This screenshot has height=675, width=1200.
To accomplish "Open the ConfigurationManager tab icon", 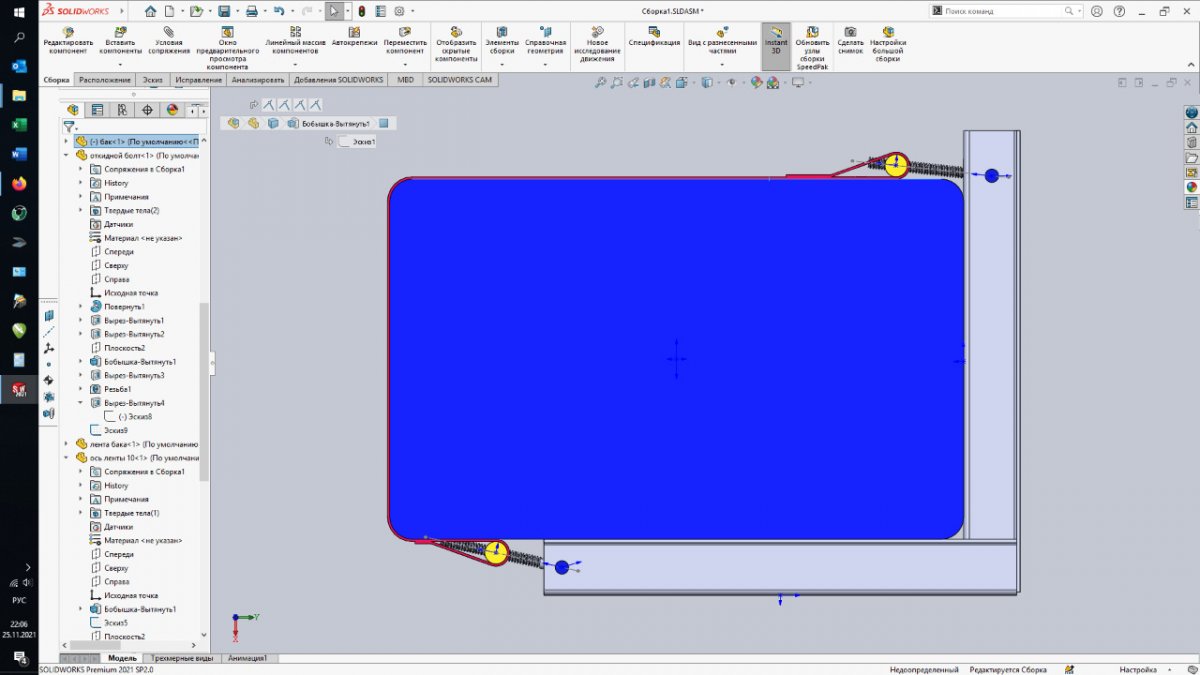I will tap(122, 110).
